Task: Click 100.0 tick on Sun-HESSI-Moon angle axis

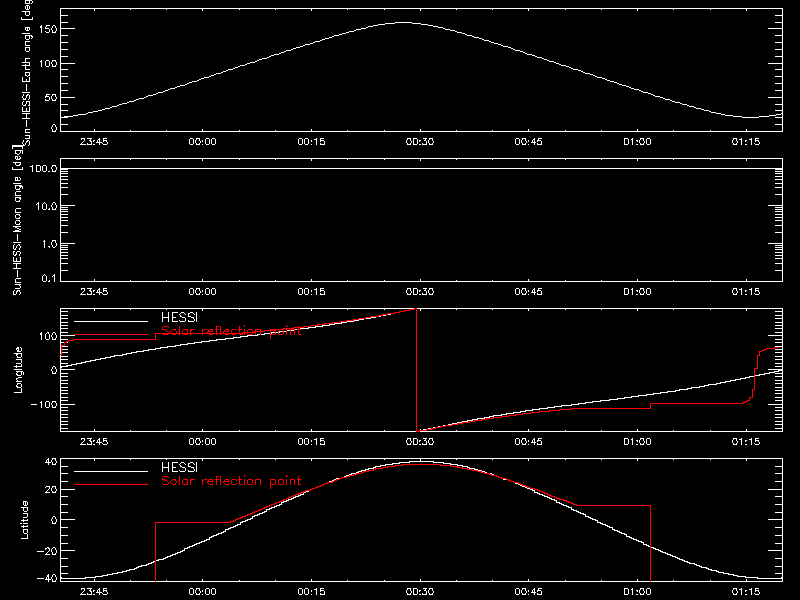Action: 43,168
